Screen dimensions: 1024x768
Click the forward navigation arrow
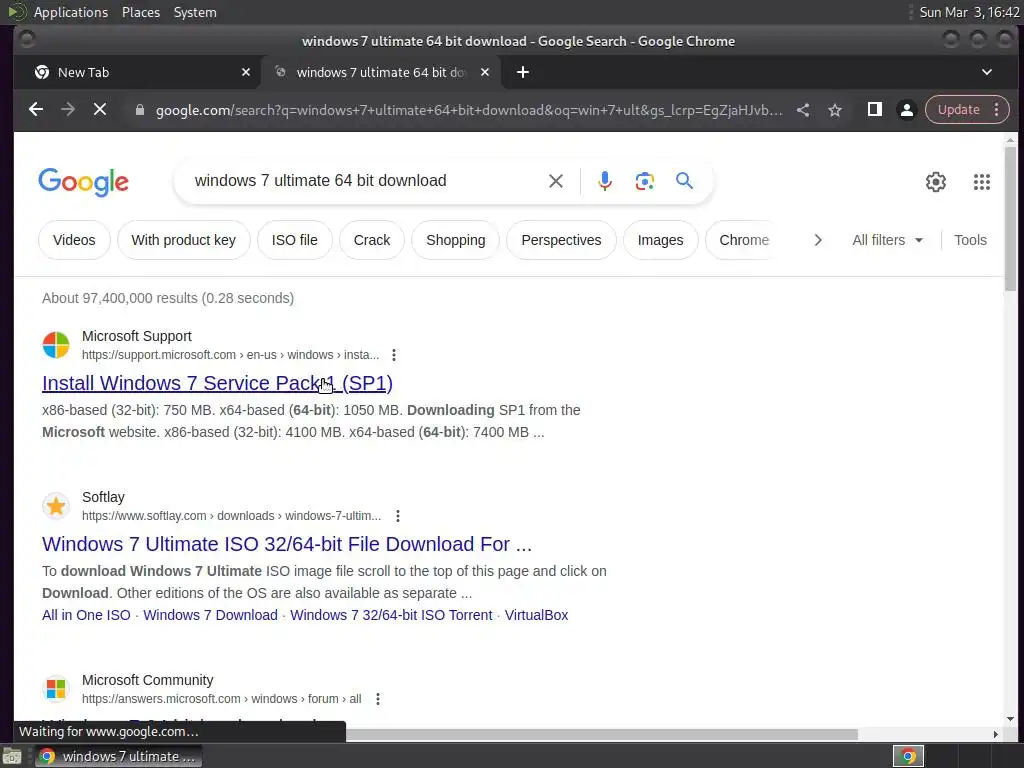[x=68, y=110]
